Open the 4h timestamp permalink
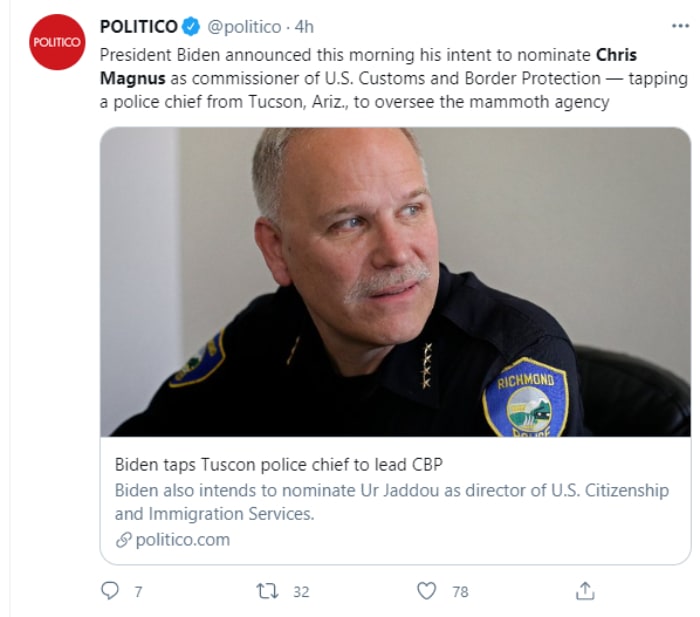This screenshot has width=700, height=617. (x=304, y=27)
